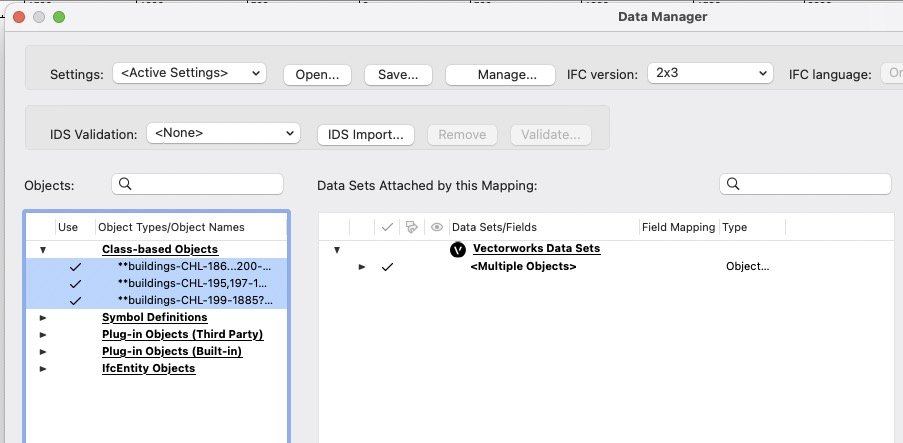
Task: Toggle Use checkmark for buildings-CHL-195,197 object
Action: pos(75,284)
